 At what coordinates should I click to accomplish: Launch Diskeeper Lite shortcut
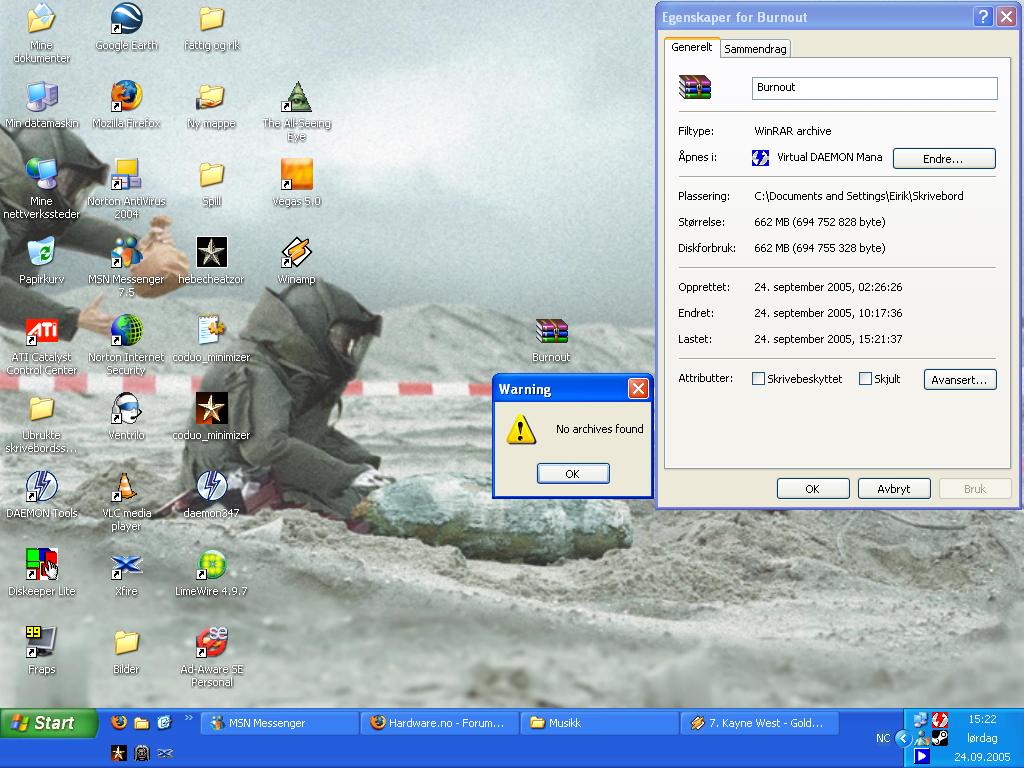(41, 572)
